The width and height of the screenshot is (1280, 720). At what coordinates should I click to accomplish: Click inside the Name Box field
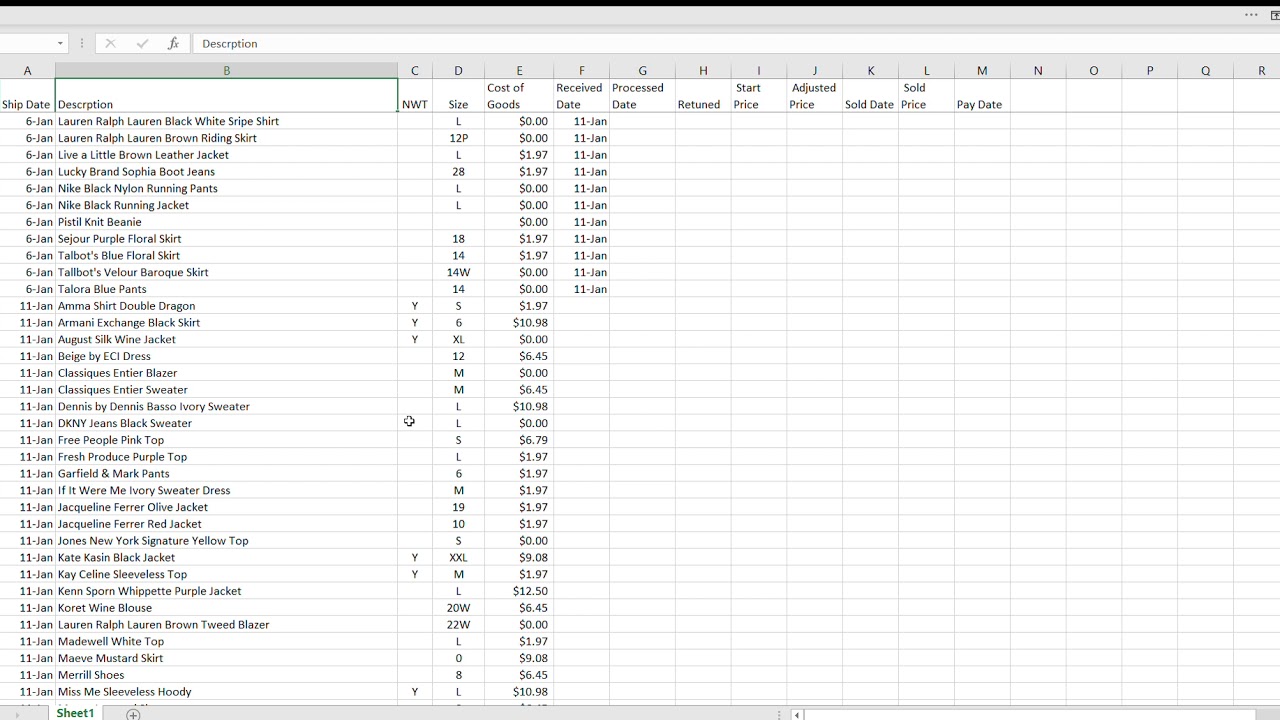[26, 44]
